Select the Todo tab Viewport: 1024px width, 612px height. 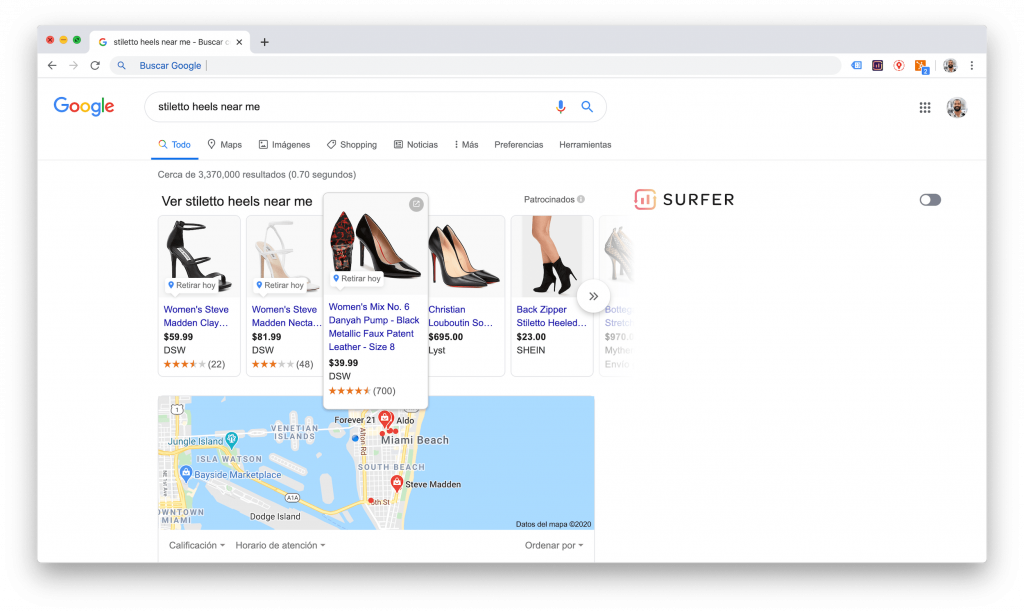[174, 144]
